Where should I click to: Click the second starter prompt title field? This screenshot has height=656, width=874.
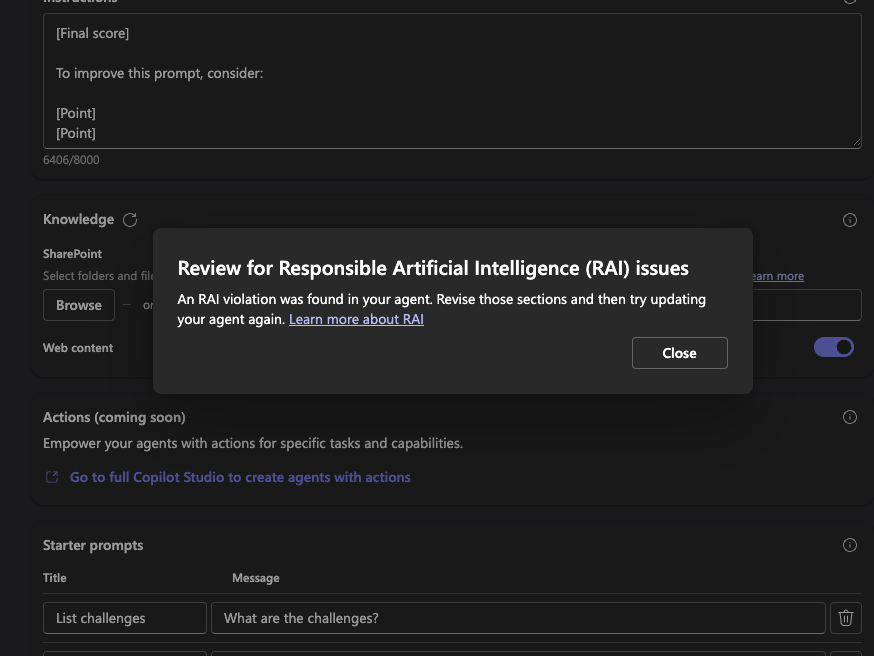124,652
